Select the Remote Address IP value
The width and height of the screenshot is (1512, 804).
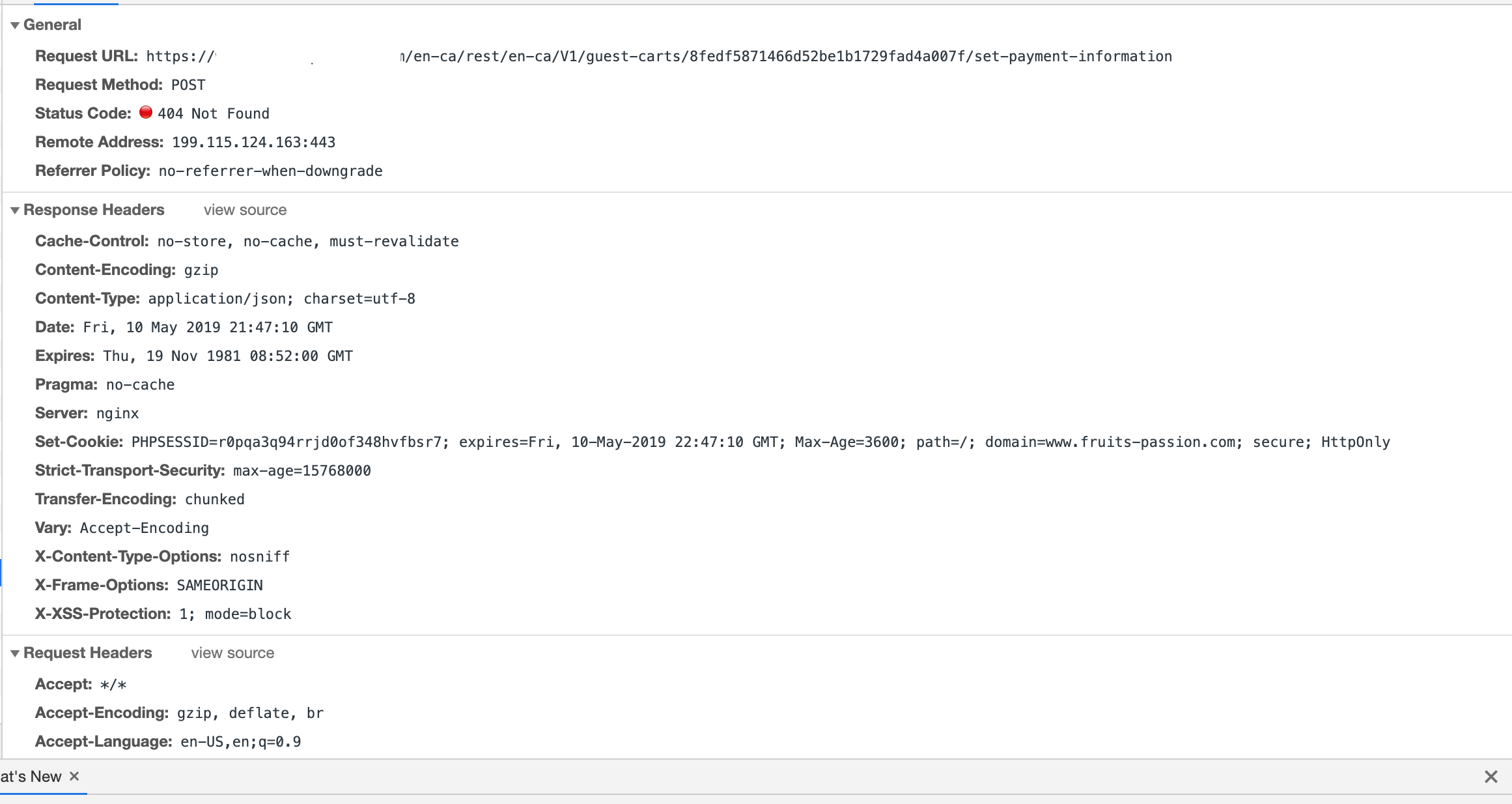(x=253, y=142)
